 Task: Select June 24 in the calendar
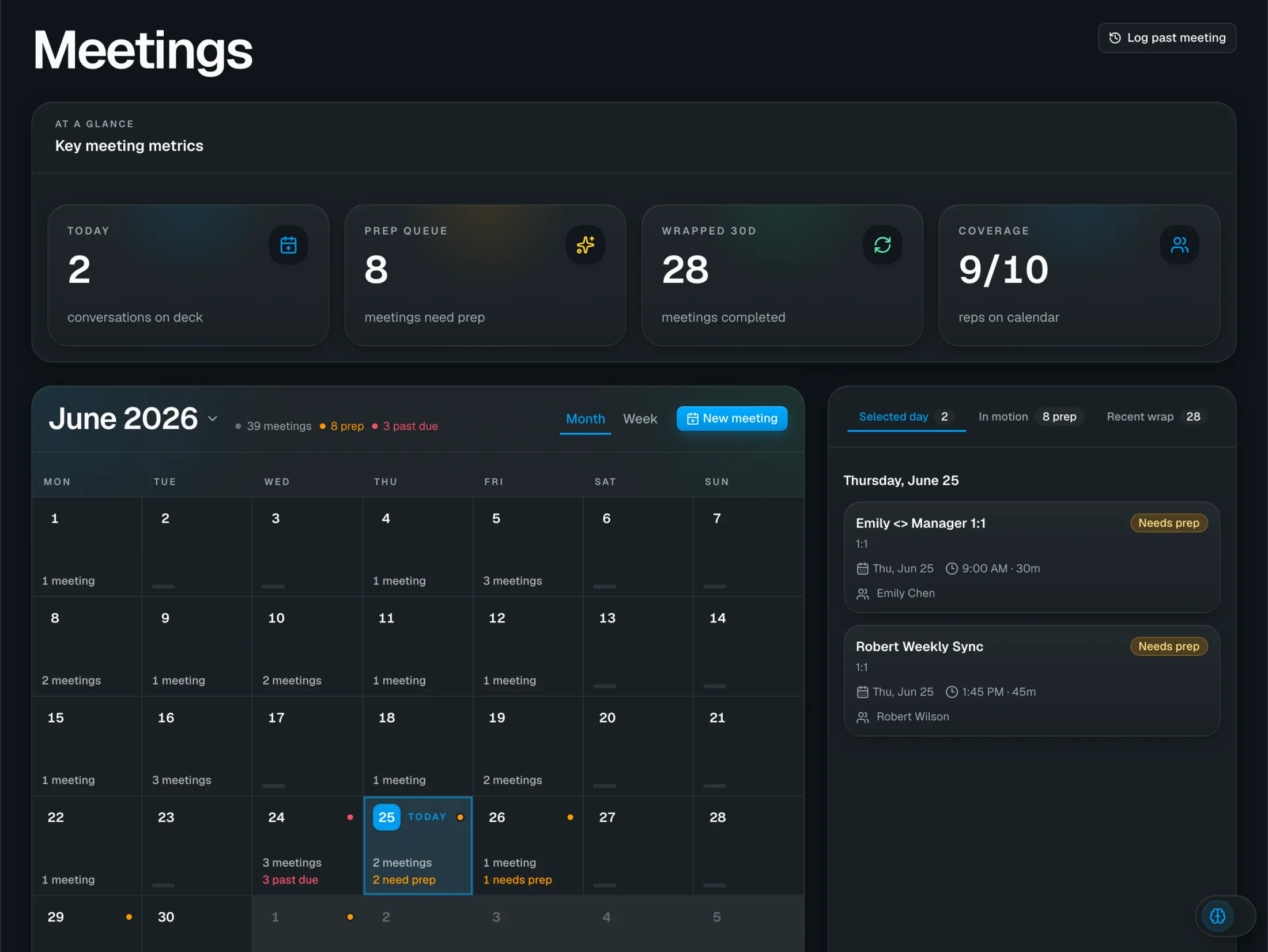point(307,846)
